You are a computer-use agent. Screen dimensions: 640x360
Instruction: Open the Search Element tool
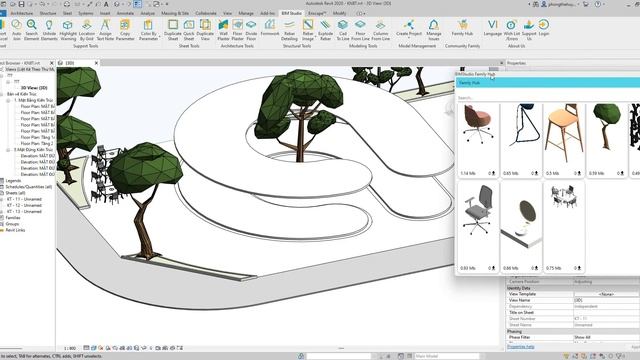31,30
